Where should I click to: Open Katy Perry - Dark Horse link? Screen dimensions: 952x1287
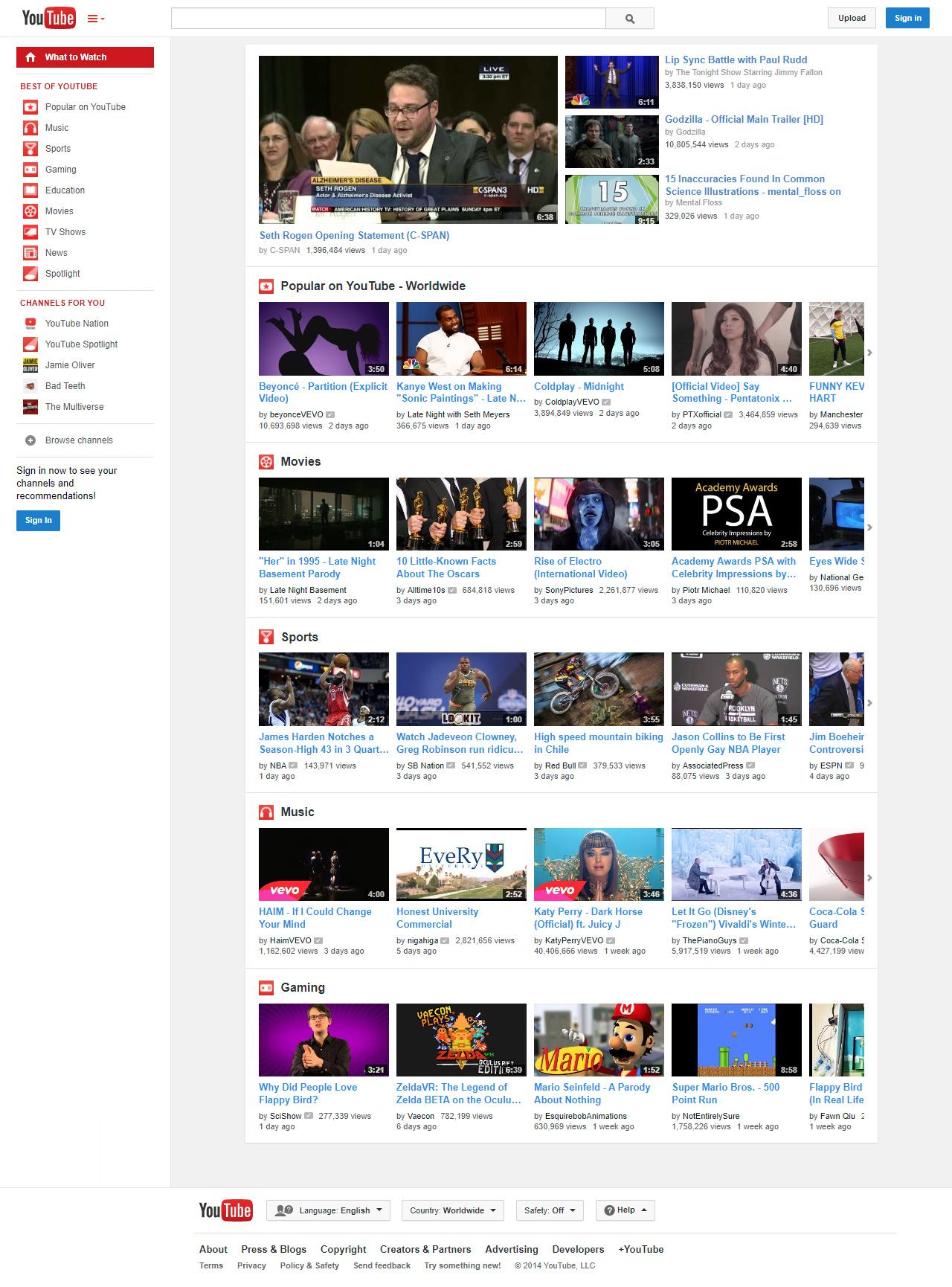tap(588, 918)
